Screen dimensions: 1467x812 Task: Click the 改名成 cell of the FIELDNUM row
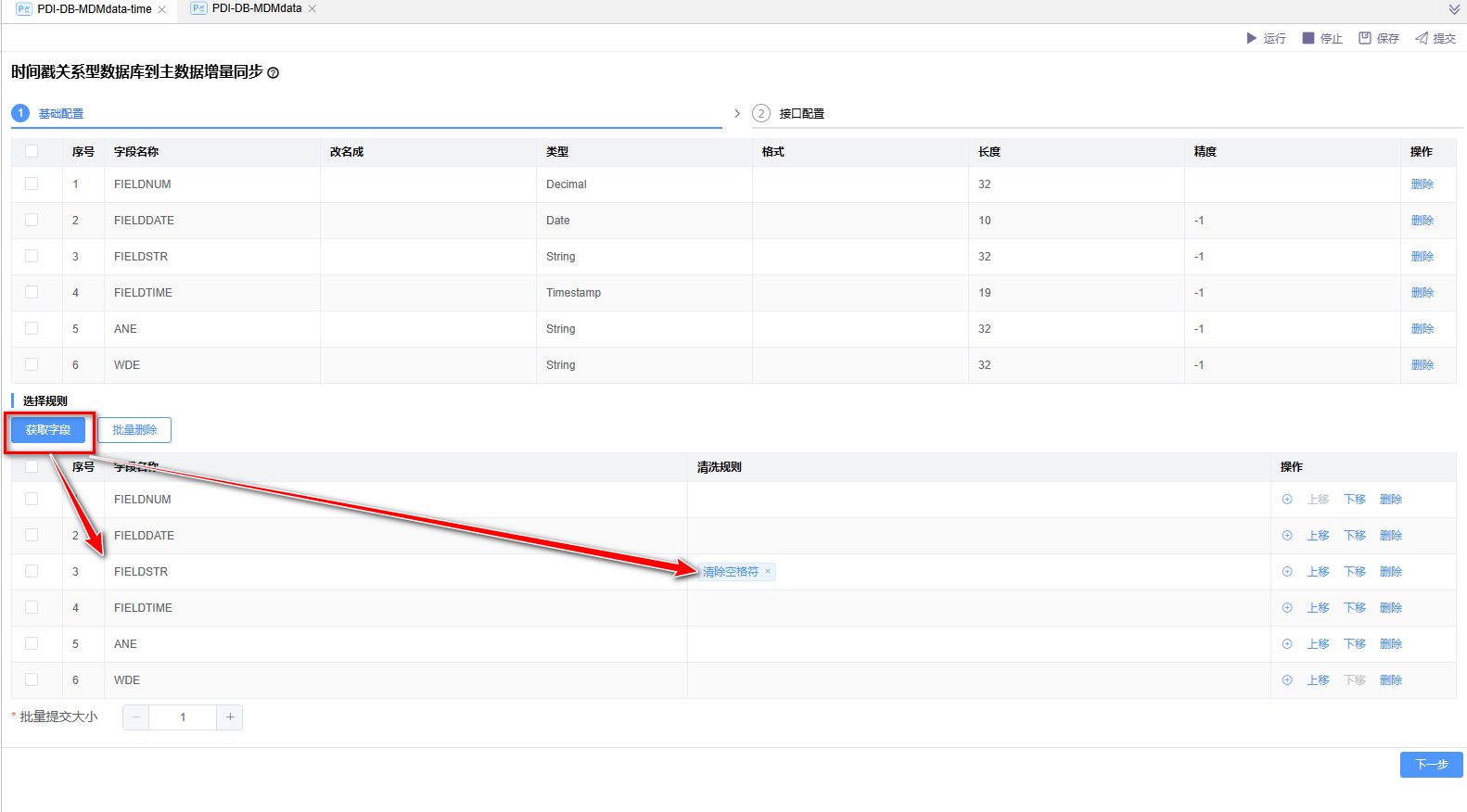point(428,184)
